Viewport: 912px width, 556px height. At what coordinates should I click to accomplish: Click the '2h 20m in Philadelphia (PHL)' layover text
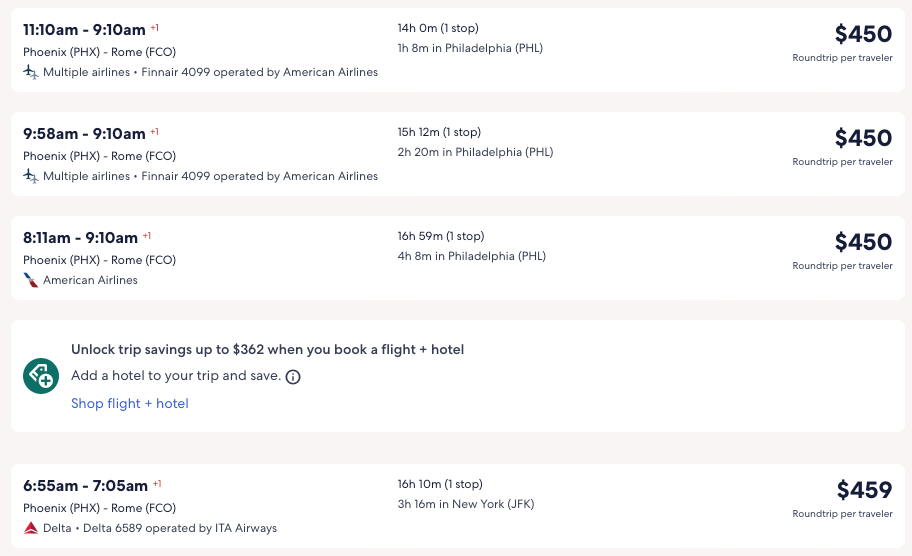[475, 152]
